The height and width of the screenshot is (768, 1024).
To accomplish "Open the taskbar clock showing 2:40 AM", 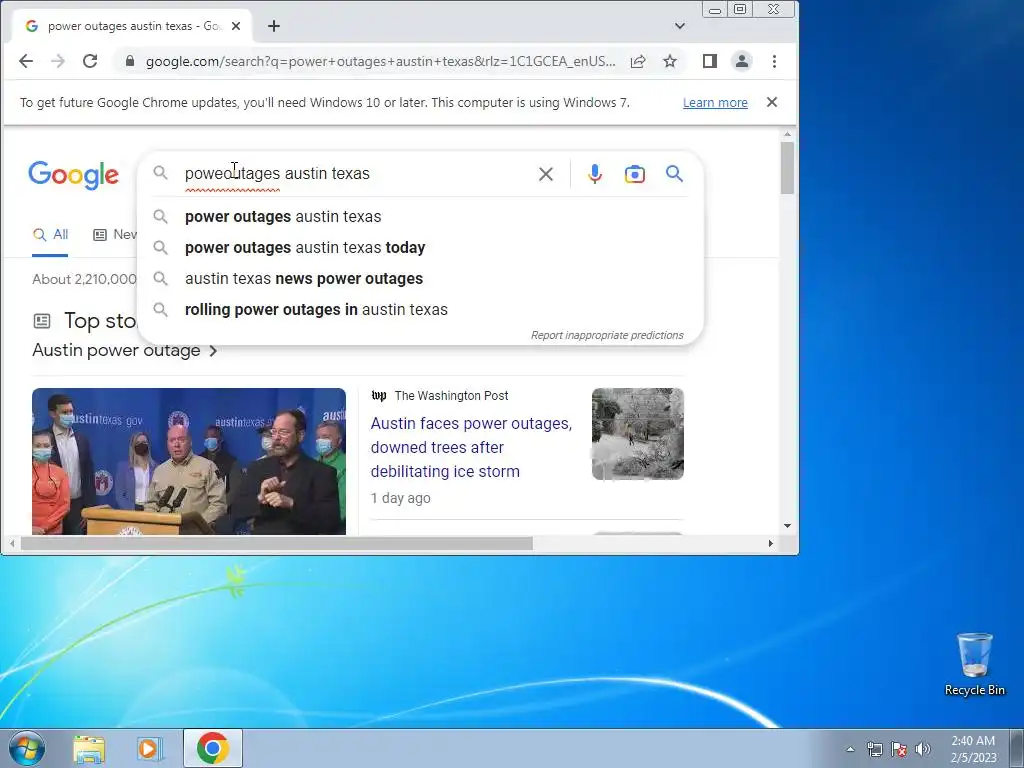I will [x=973, y=749].
